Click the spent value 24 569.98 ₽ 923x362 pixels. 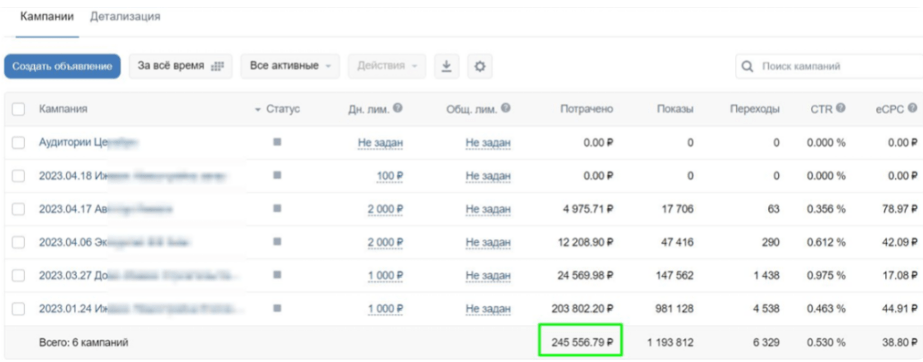[x=586, y=275]
